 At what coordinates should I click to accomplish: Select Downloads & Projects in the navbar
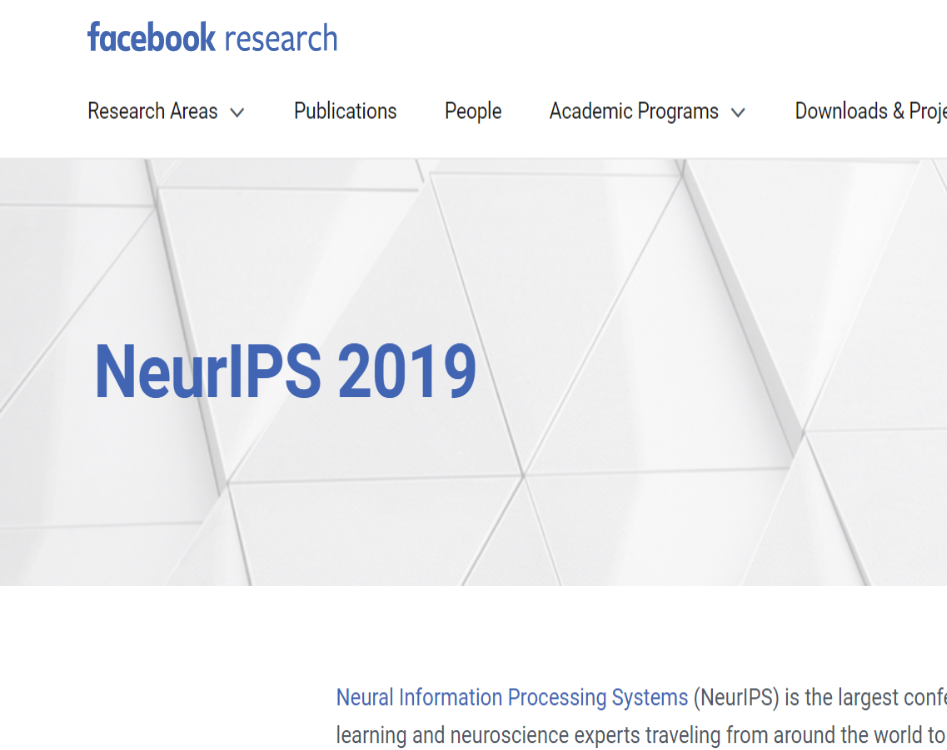point(871,111)
